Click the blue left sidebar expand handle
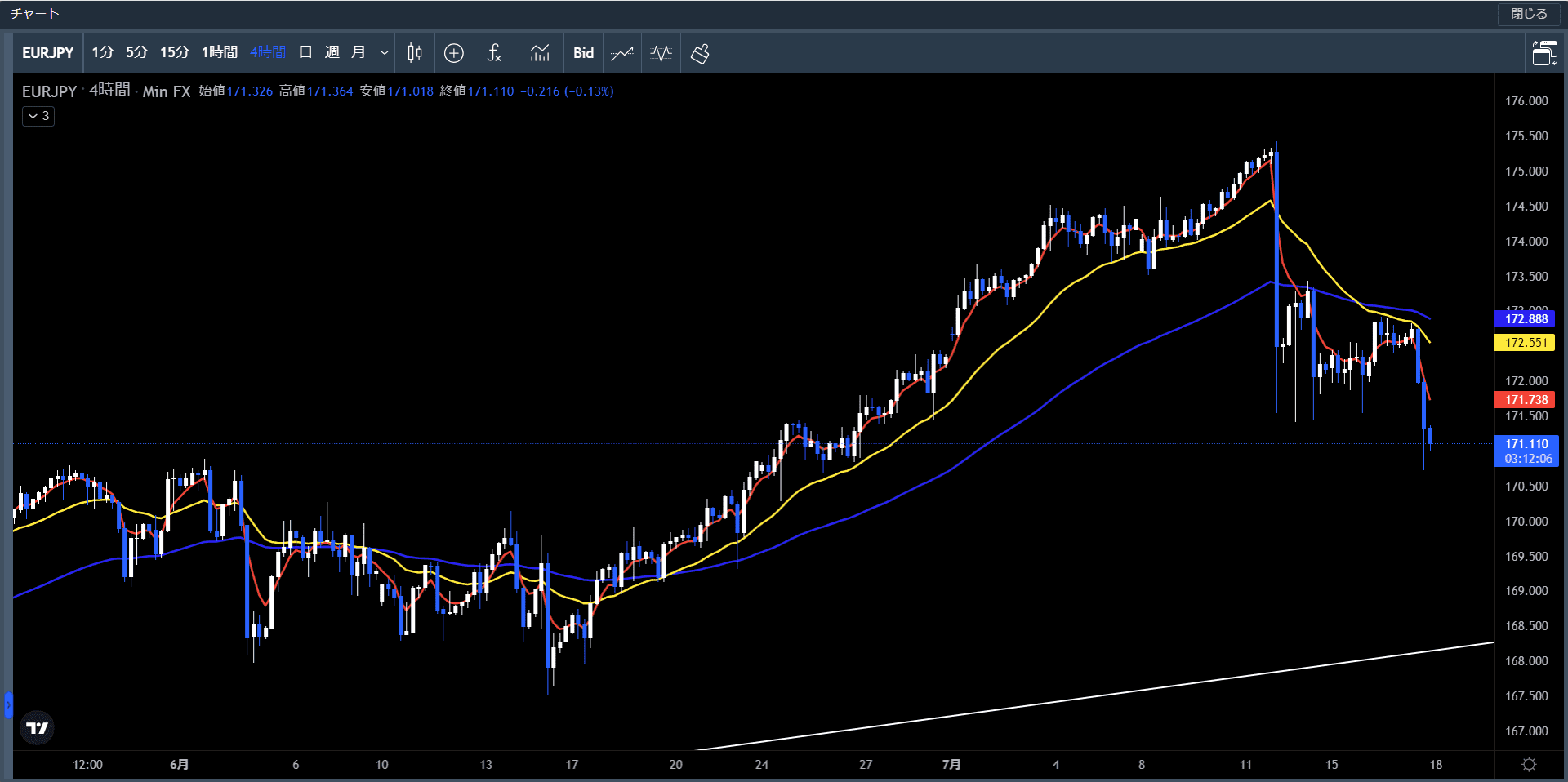 (x=8, y=704)
